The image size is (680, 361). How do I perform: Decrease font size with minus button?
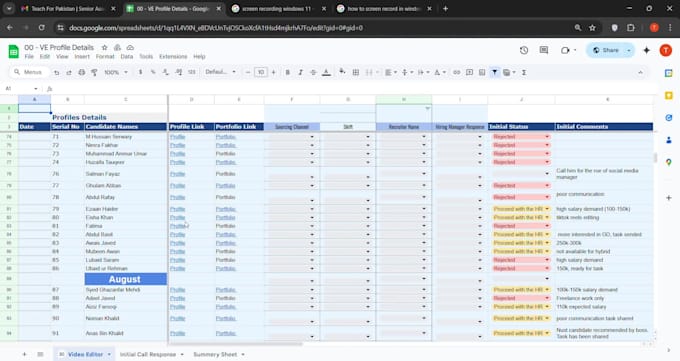(248, 72)
